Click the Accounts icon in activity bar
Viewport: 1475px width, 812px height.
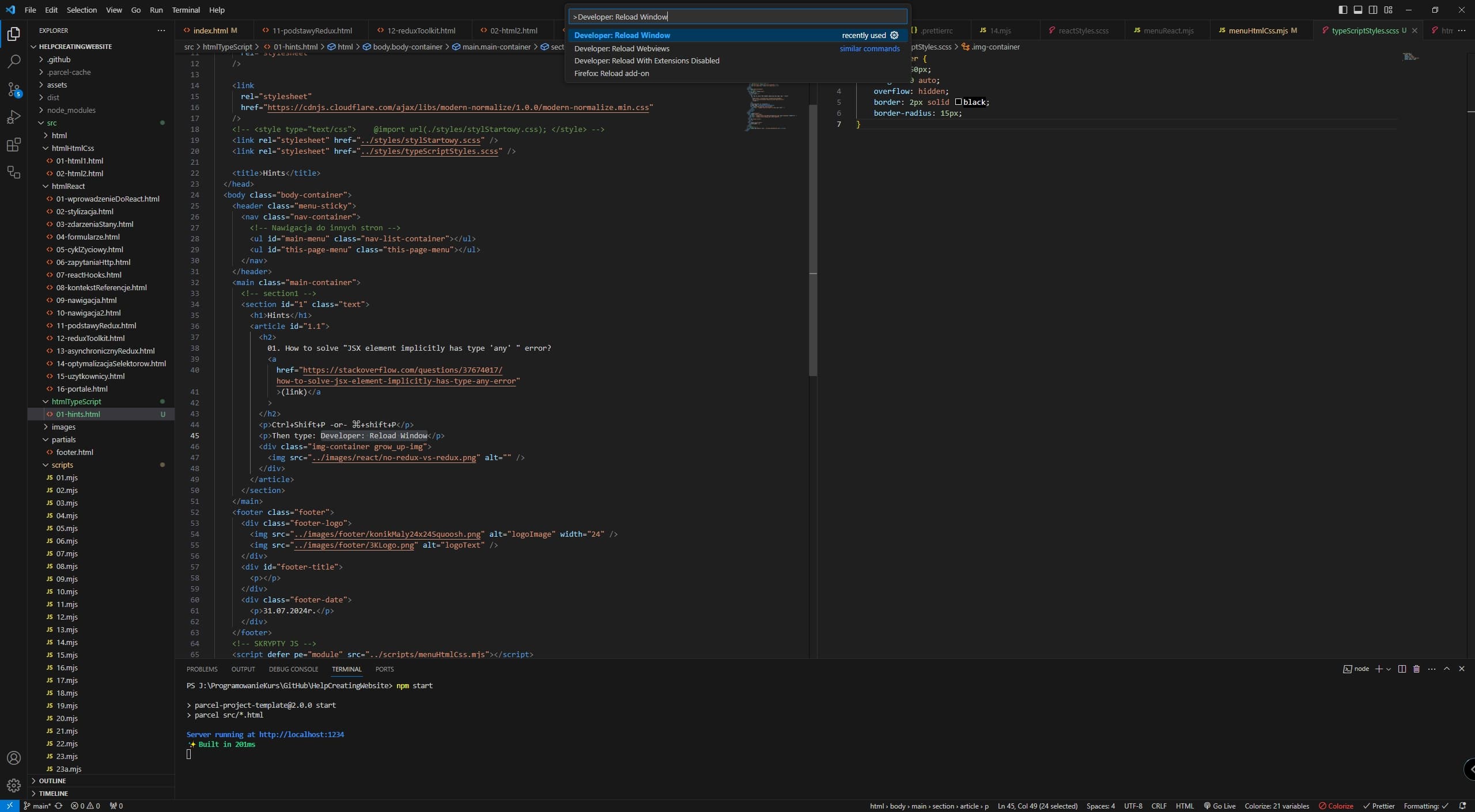(x=14, y=758)
